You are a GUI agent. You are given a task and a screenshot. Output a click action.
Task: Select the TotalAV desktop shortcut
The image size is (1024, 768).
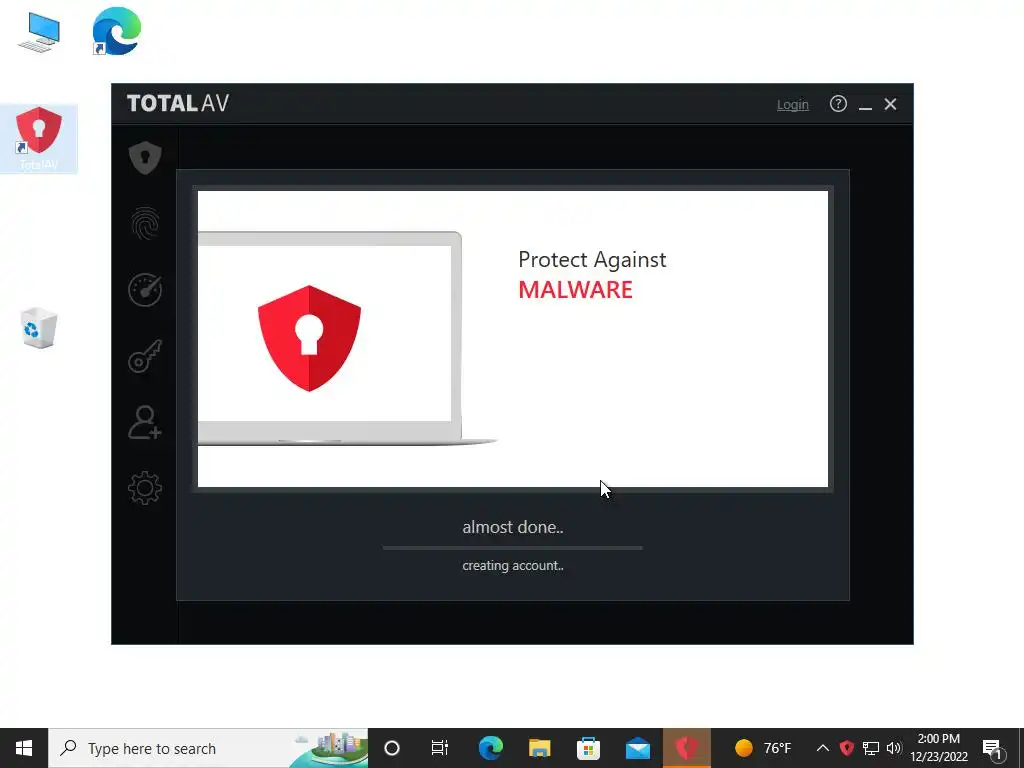point(39,138)
